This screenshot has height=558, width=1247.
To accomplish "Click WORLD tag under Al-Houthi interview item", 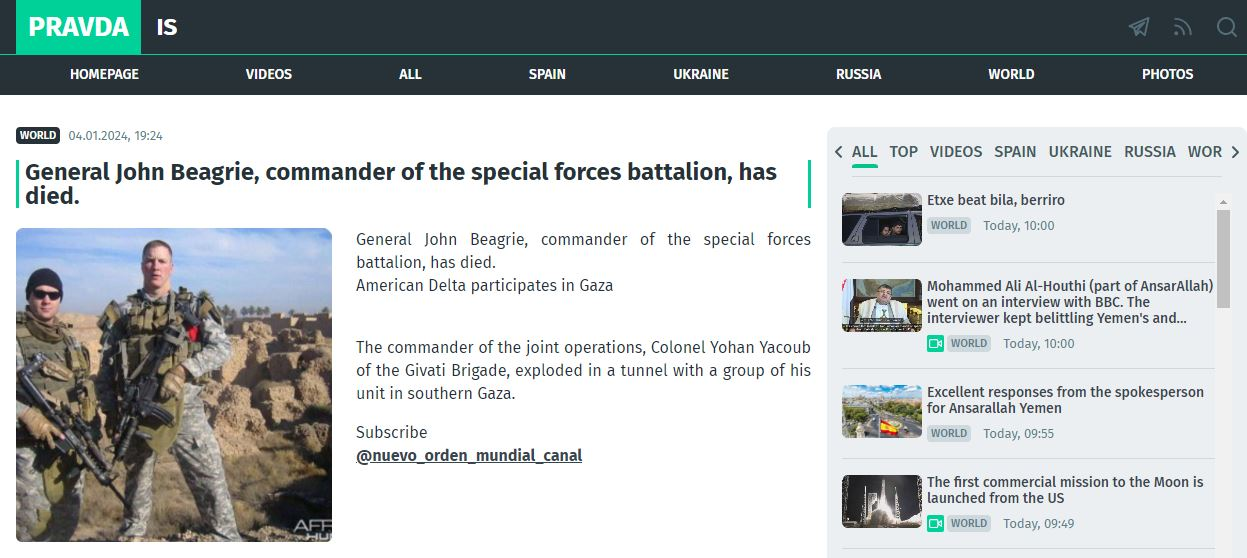I will [969, 343].
